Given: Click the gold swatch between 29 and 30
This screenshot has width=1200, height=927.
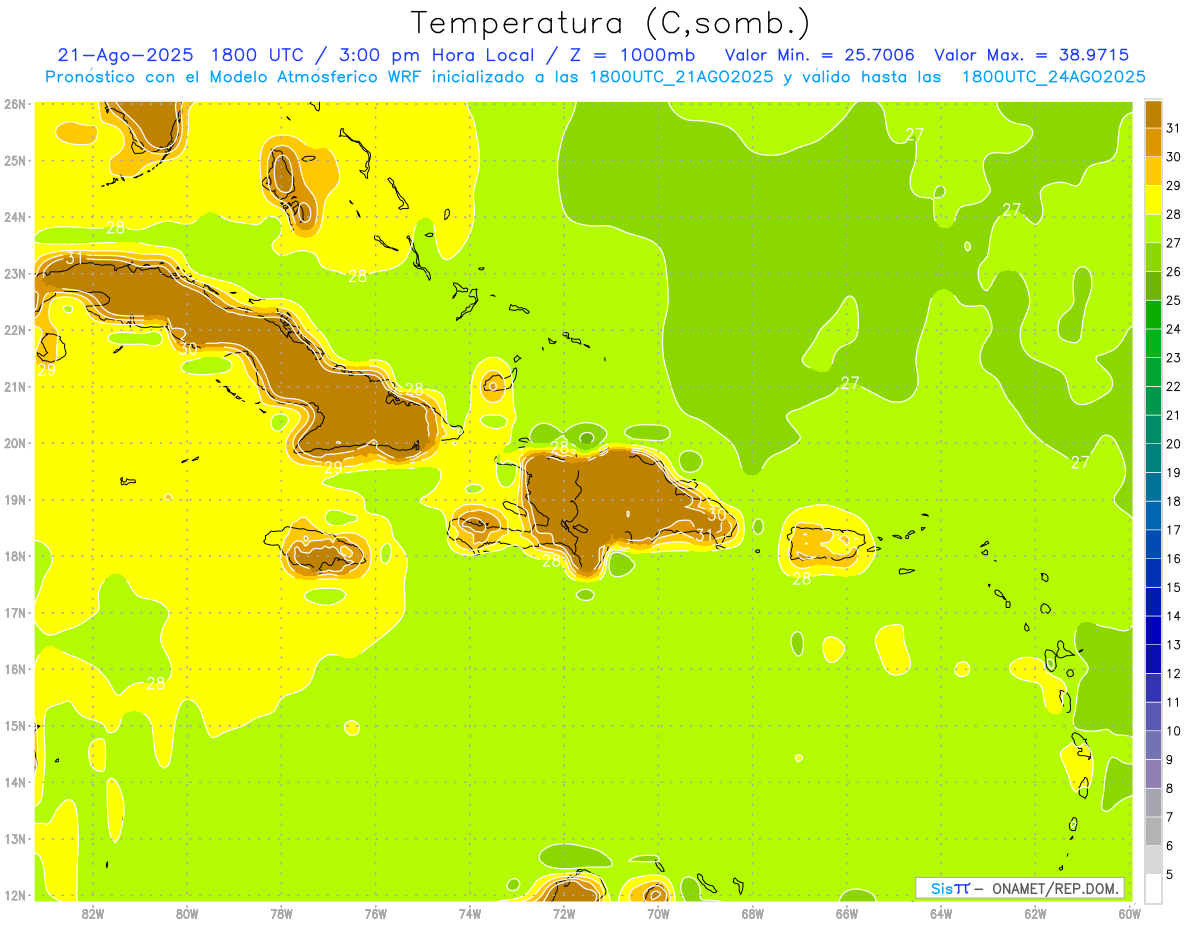Looking at the screenshot, I should 1153,171.
